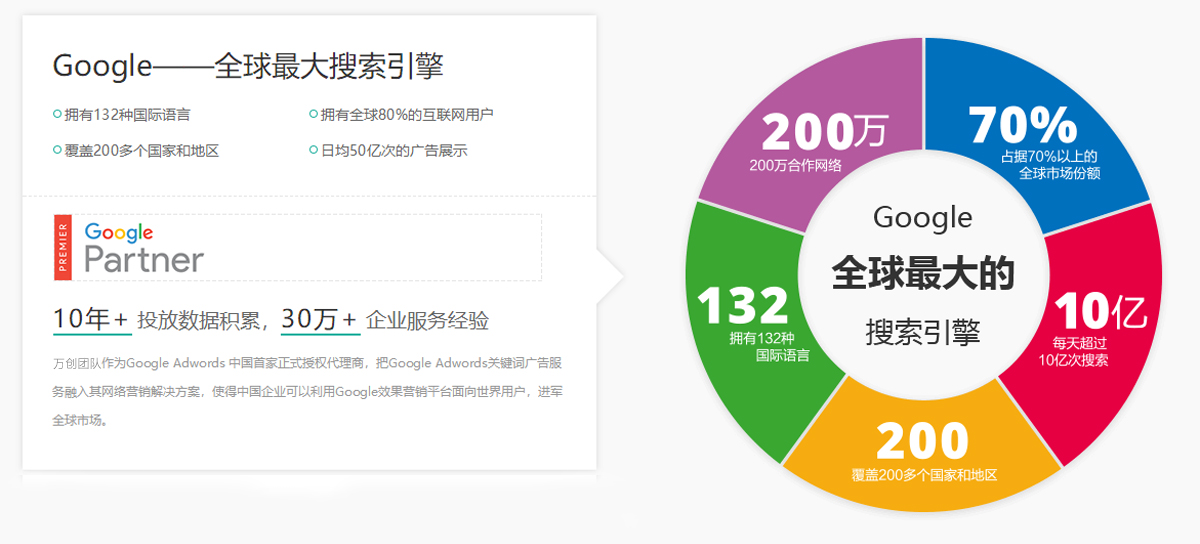Click the underlined 10年+ statistic

[91, 319]
